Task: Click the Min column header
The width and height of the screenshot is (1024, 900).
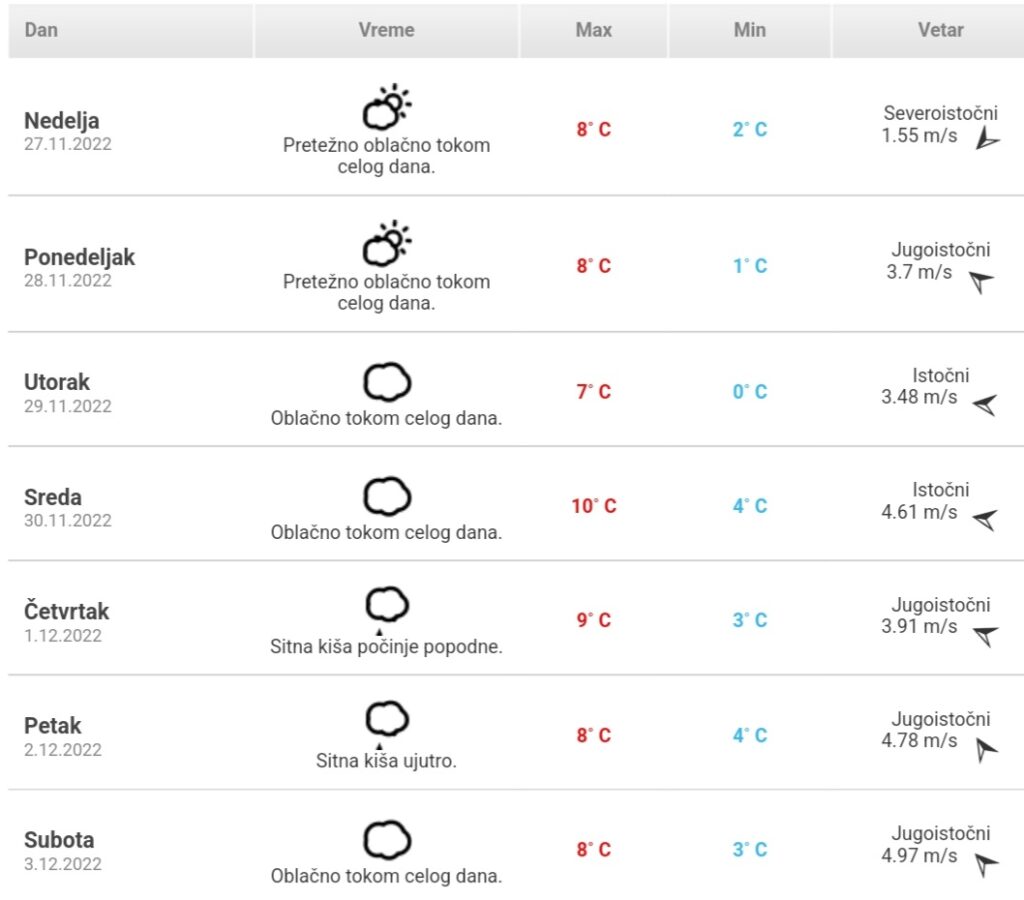Action: (750, 30)
